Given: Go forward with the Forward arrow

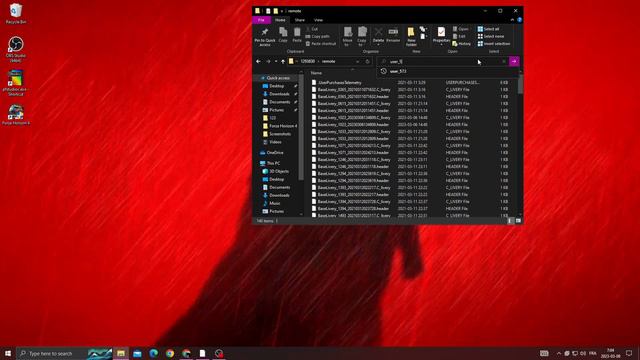Looking at the screenshot, I should point(268,61).
